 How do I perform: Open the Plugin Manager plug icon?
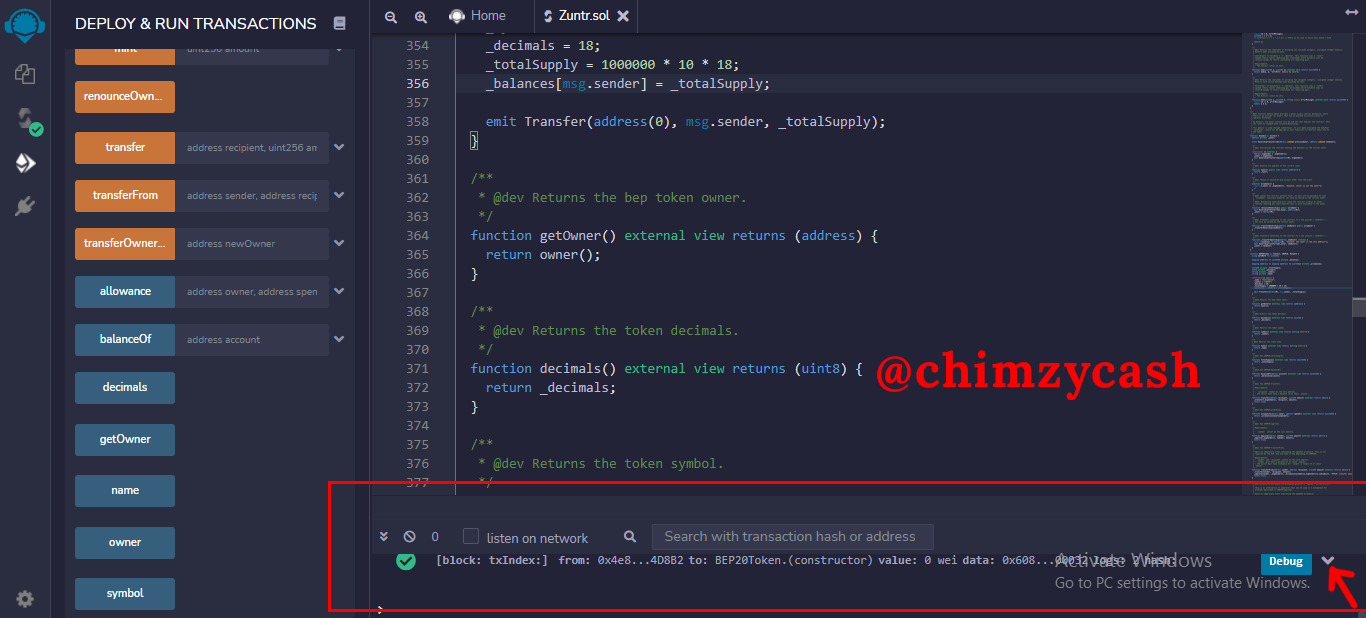(x=25, y=206)
